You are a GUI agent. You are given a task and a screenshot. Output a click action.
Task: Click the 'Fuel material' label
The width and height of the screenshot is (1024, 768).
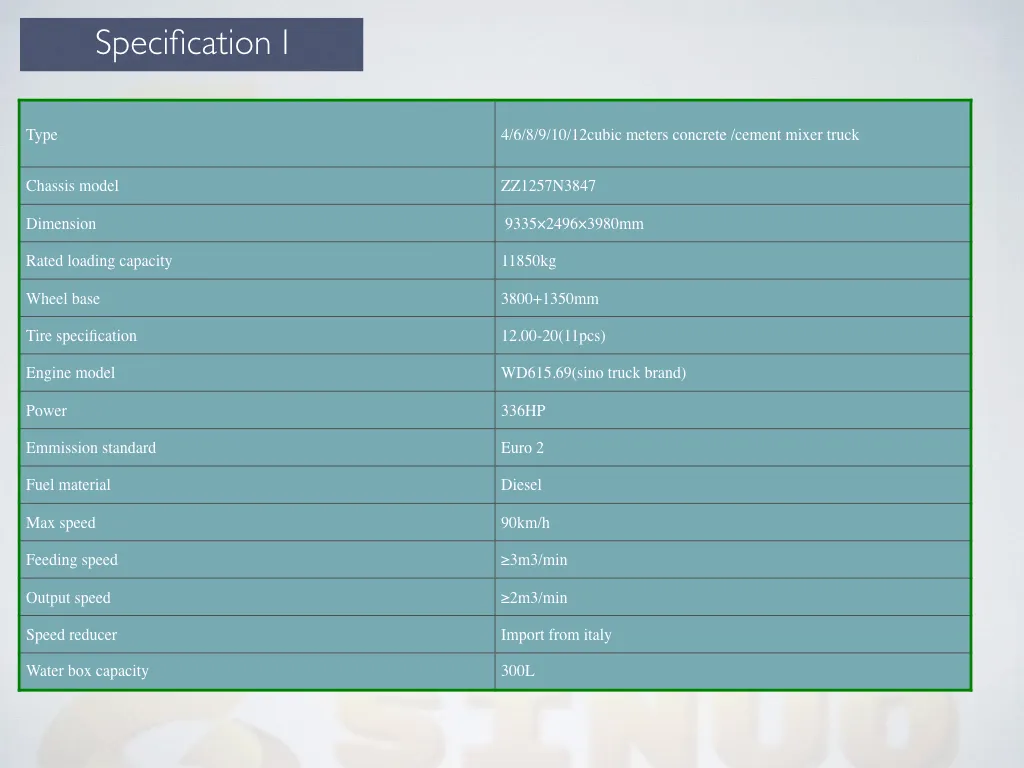pos(69,485)
